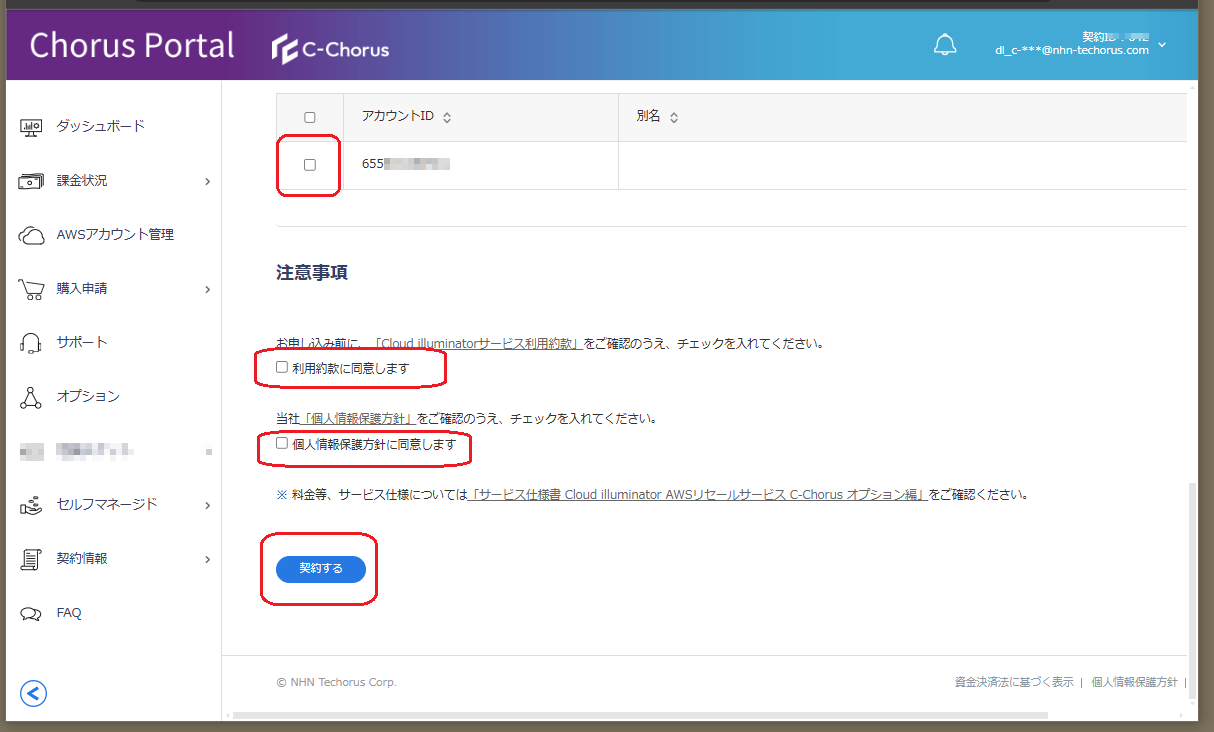Collapse sidebar with the back arrow icon

(x=33, y=693)
